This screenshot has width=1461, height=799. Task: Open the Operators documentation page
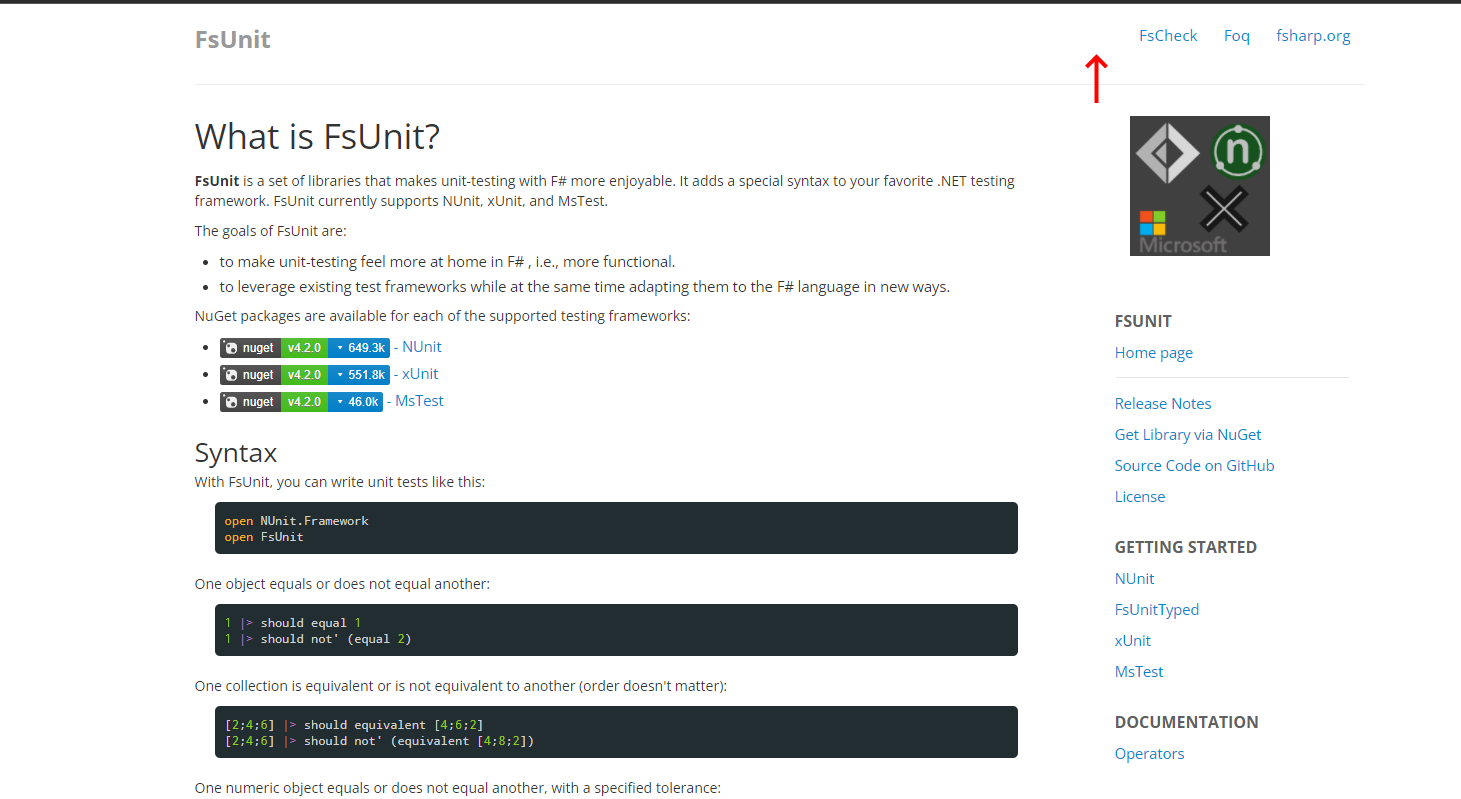[1149, 753]
